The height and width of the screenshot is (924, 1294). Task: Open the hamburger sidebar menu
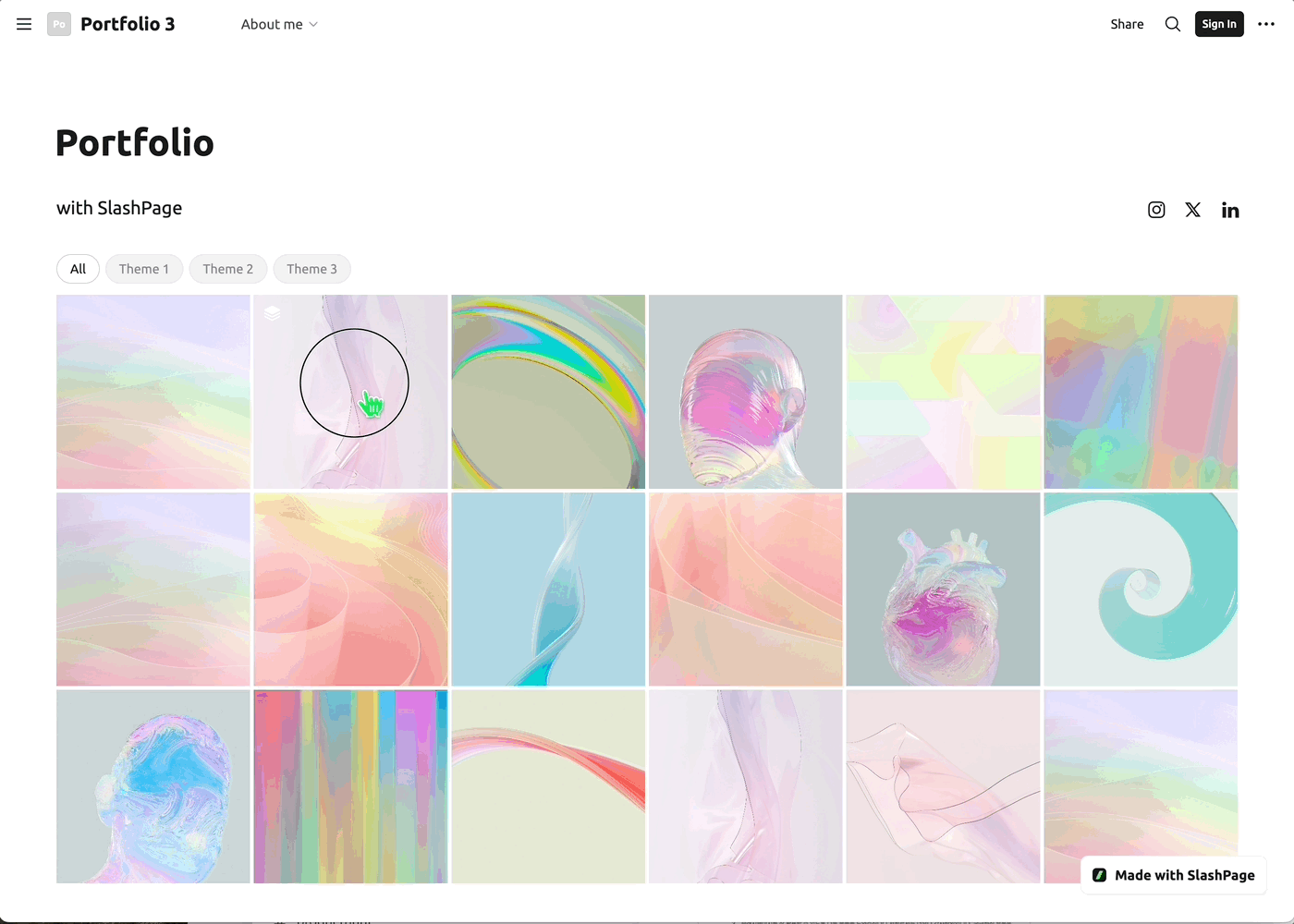(x=24, y=24)
